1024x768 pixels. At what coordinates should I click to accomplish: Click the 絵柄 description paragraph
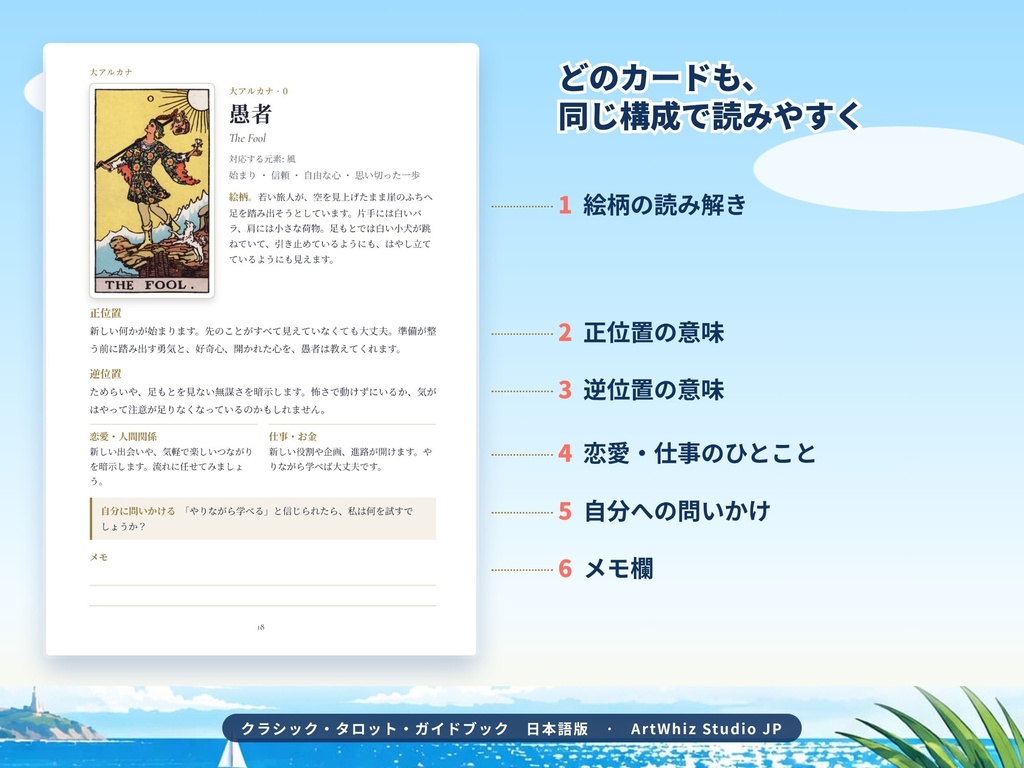[x=330, y=228]
